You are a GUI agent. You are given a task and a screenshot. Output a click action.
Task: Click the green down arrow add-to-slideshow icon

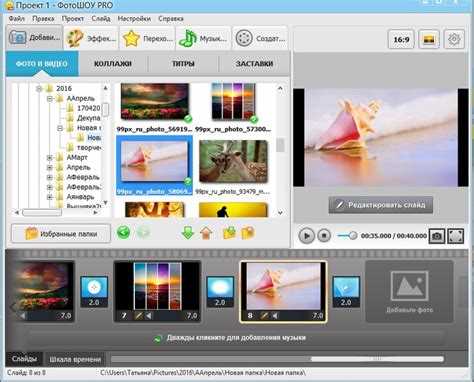coord(188,232)
